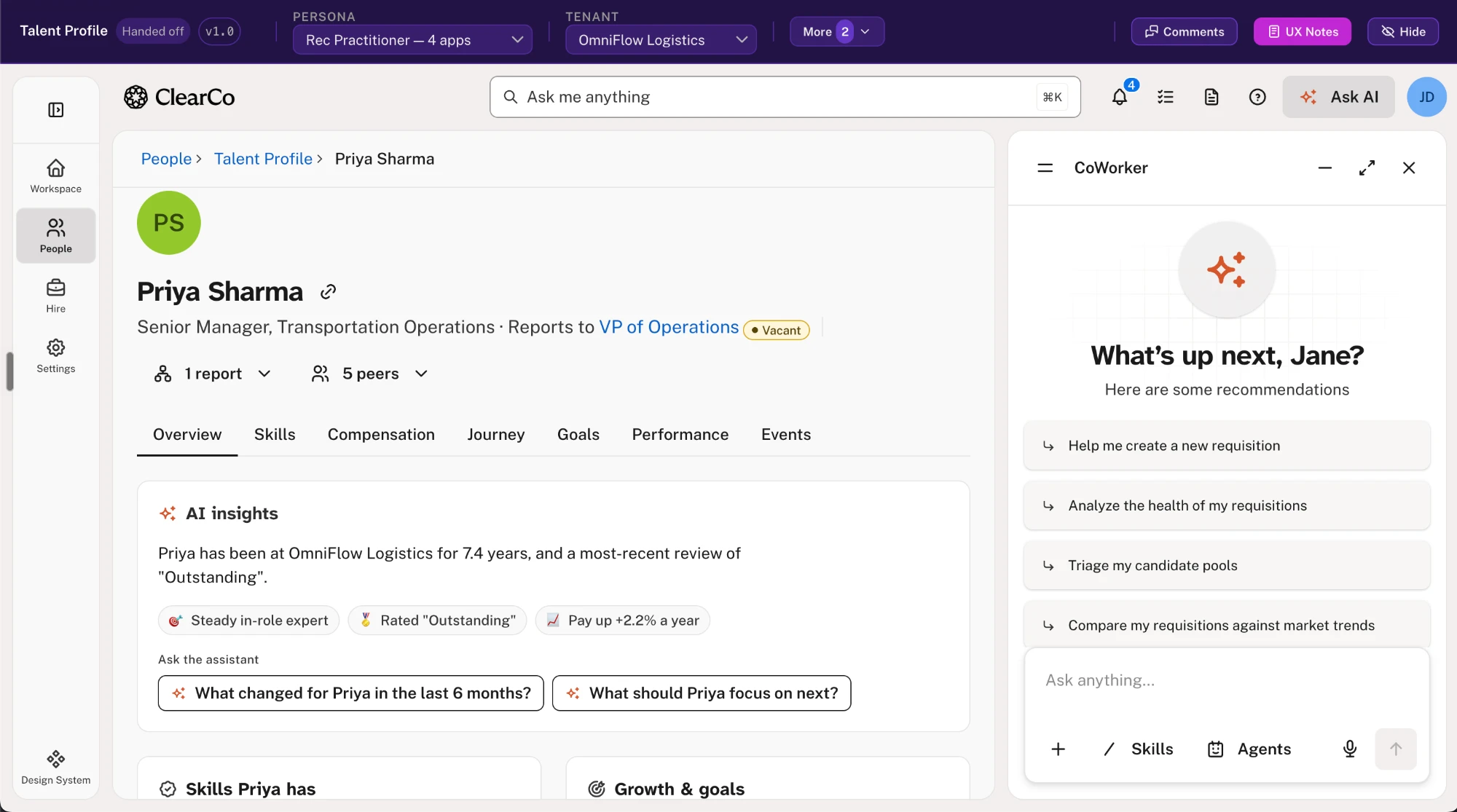Open the notifications bell

pos(1120,97)
